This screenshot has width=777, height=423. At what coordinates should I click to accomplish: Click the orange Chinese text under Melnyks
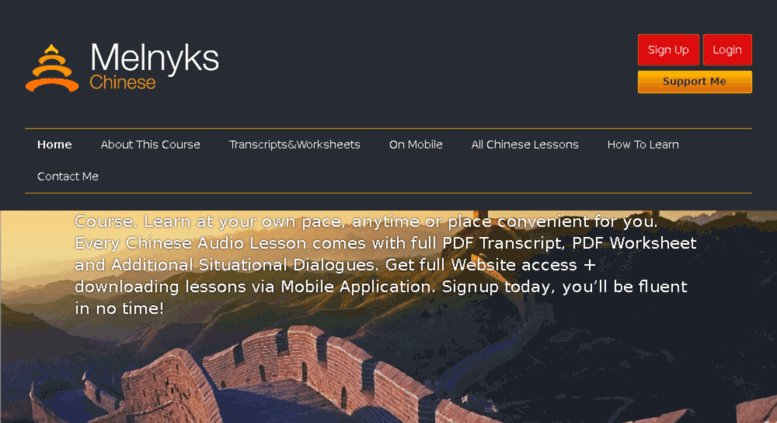122,82
